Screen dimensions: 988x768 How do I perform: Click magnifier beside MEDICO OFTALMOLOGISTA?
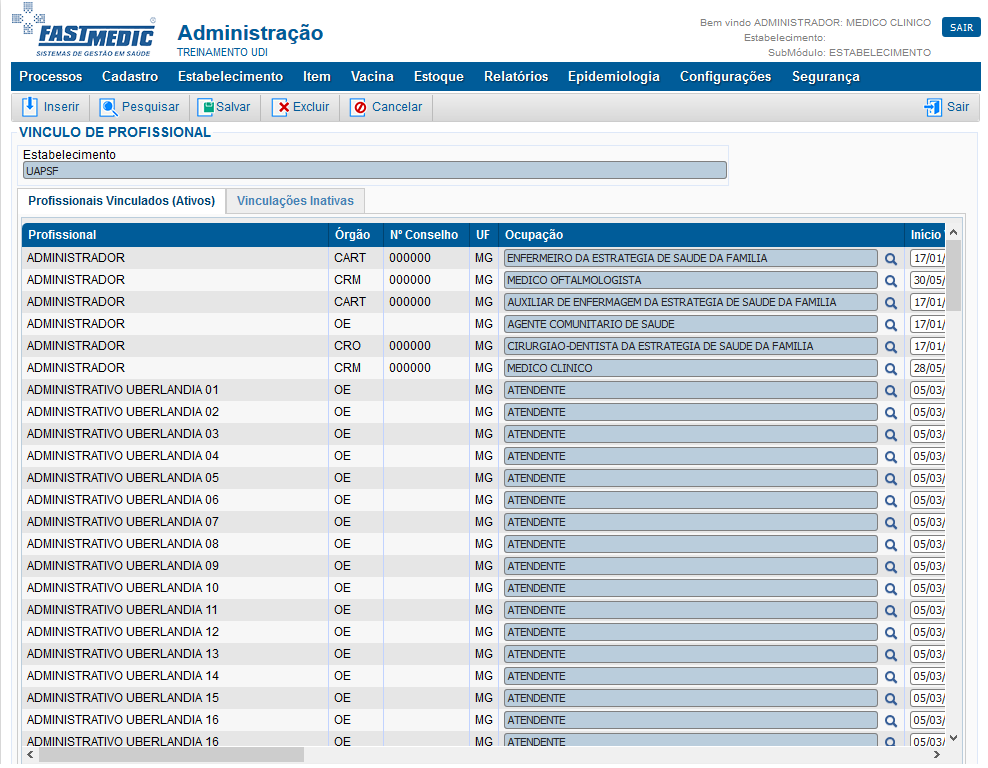point(890,281)
